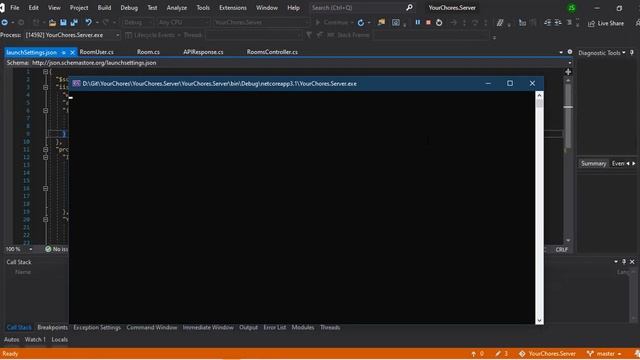Click the Hot Reload refresh icon

[x=361, y=23]
